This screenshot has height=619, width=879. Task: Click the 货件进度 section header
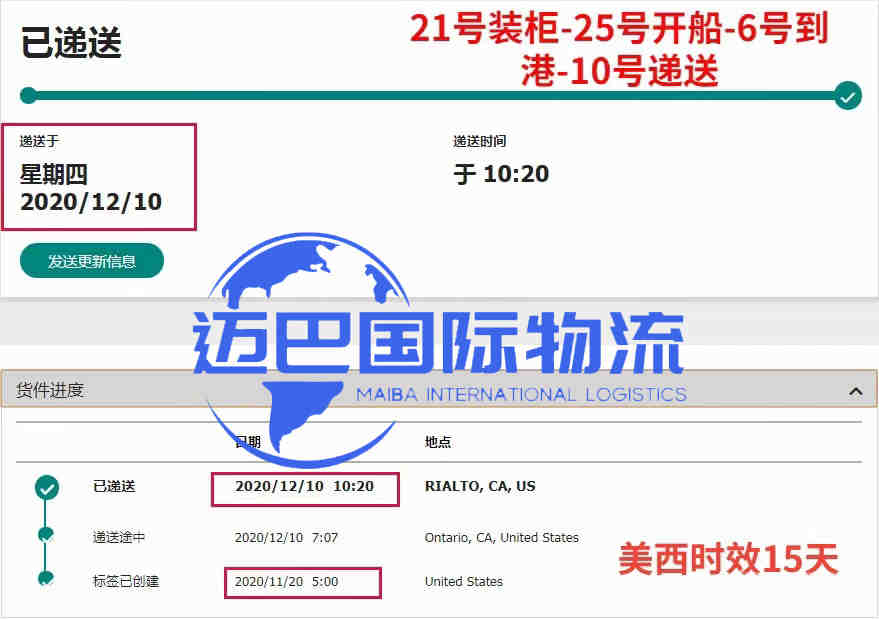(x=439, y=389)
